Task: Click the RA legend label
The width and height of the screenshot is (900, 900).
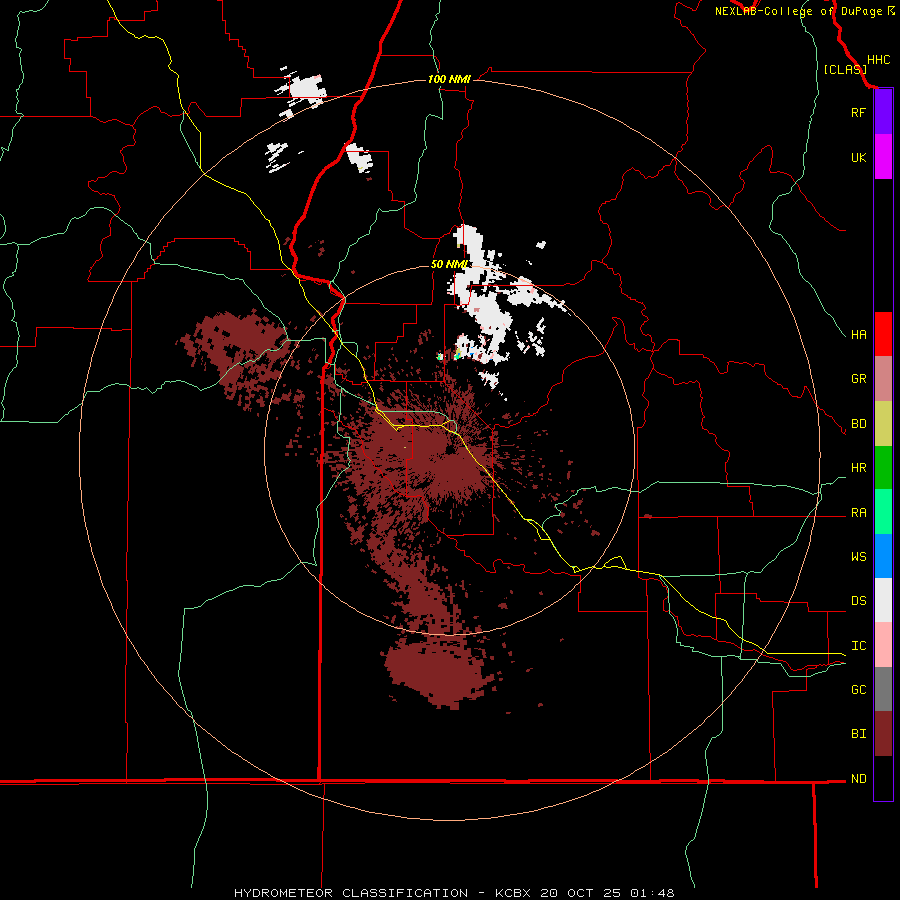Action: 858,513
